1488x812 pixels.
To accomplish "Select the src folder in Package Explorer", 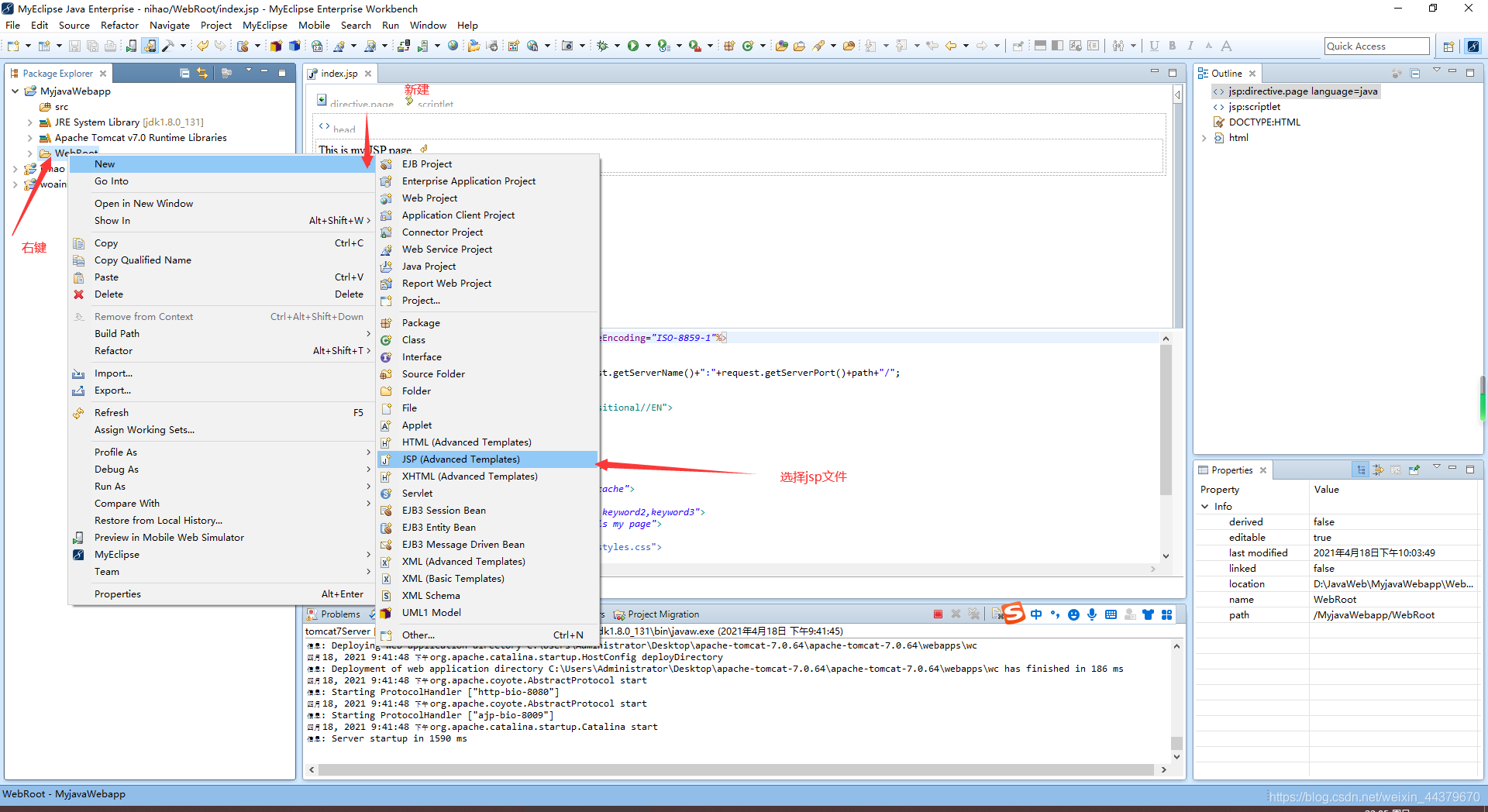I will point(61,107).
